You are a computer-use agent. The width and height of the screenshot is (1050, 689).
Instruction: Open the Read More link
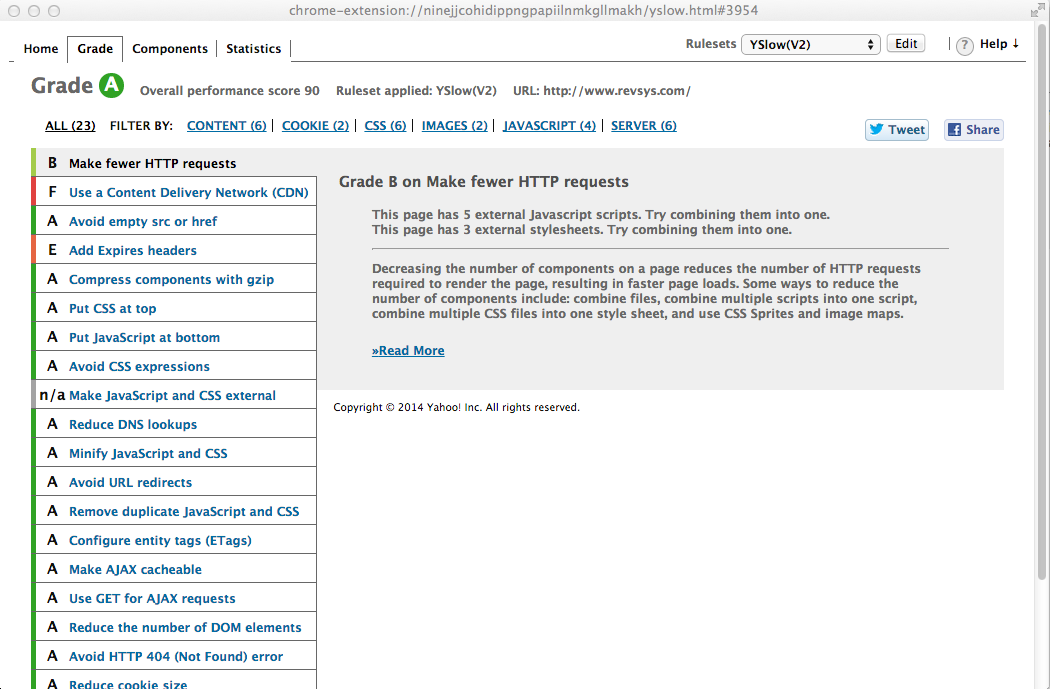click(x=408, y=350)
